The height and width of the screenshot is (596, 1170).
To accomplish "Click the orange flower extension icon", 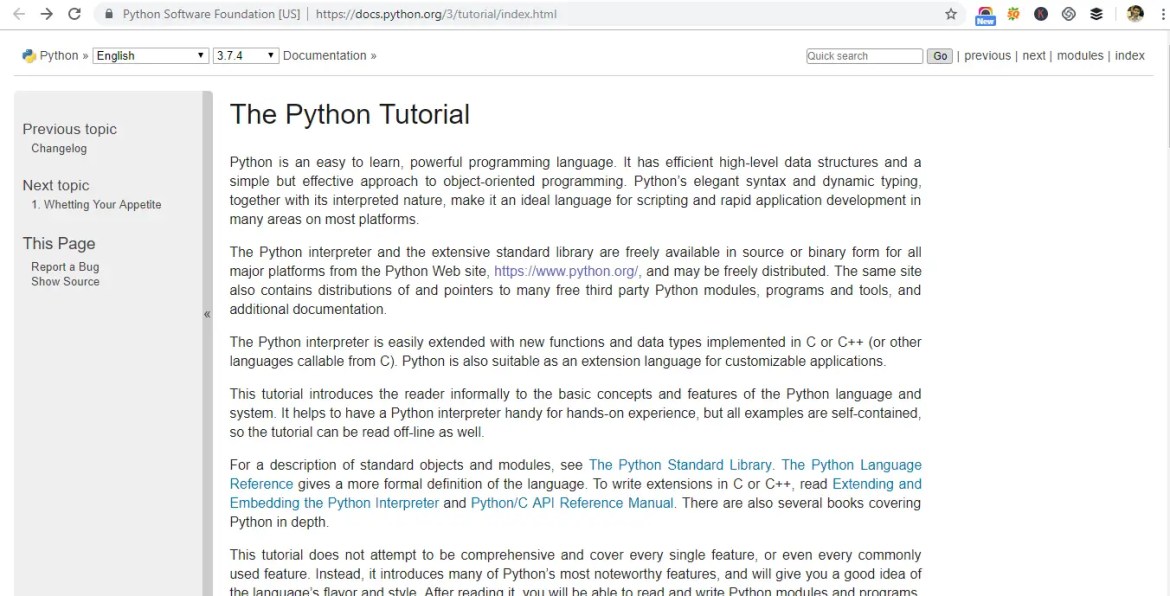I will coord(1013,14).
